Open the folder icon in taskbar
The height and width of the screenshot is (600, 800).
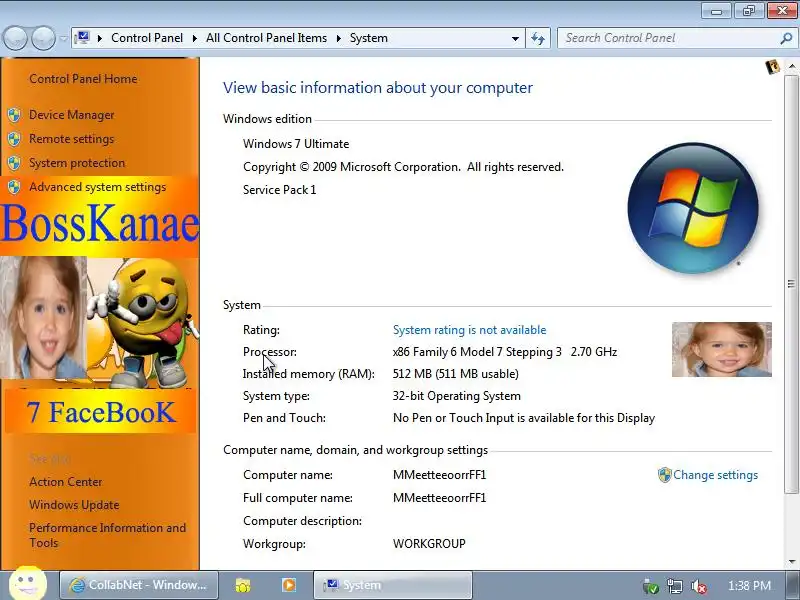coord(243,585)
